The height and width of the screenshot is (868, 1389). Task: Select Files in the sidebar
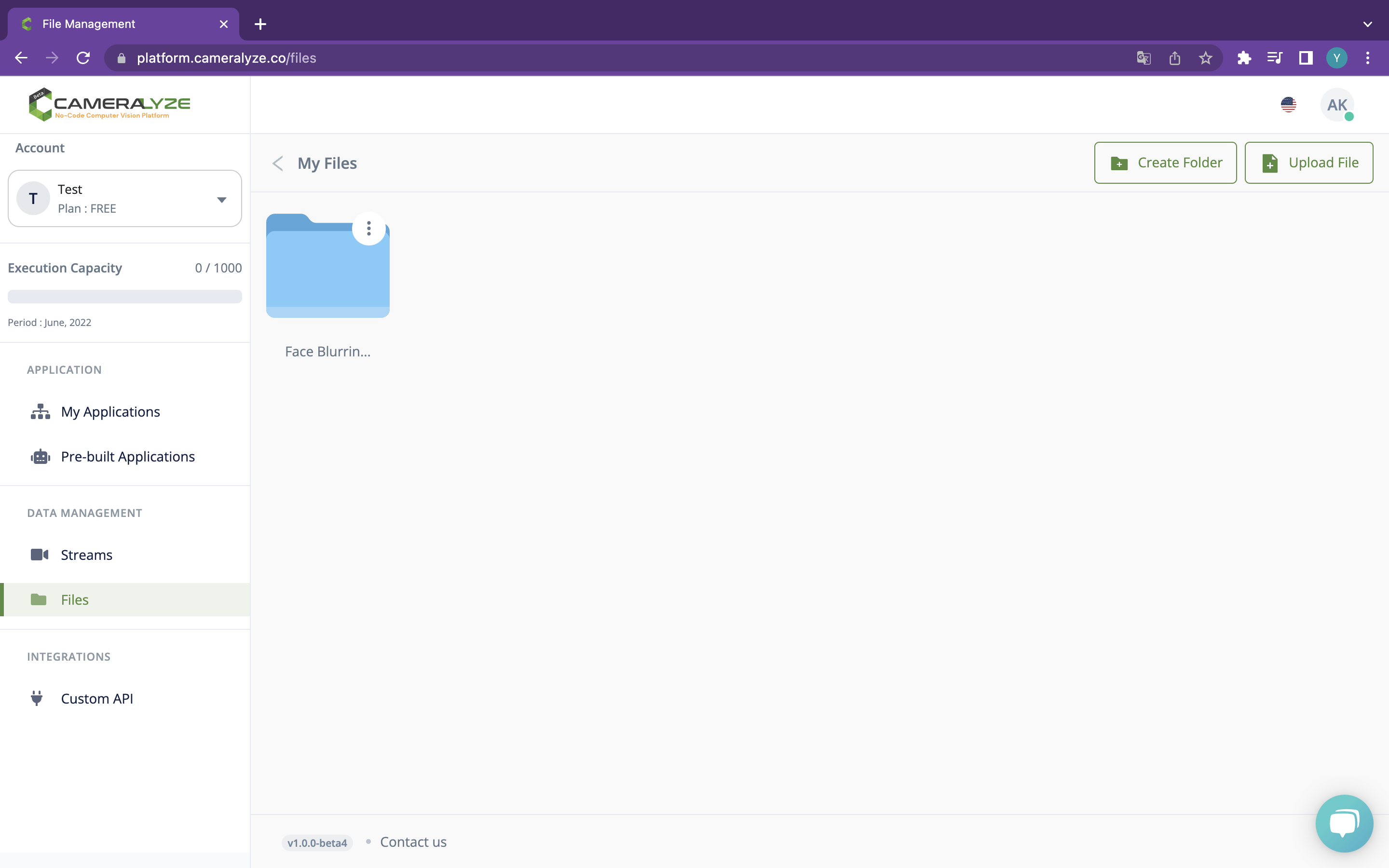[x=125, y=599]
